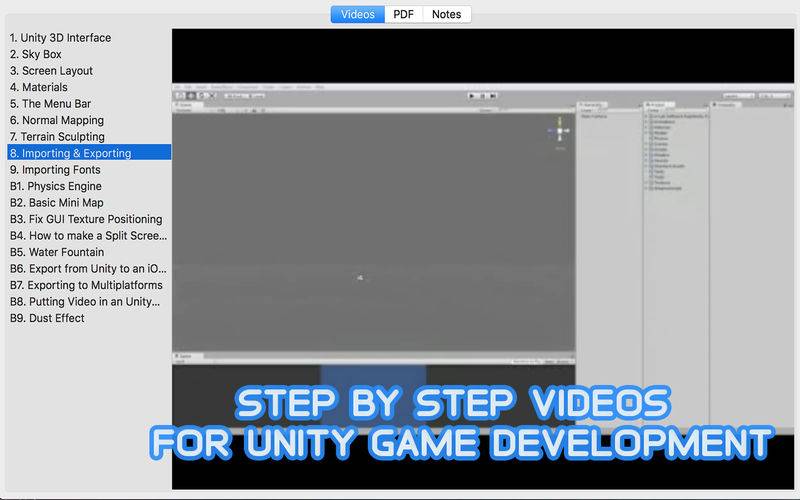The height and width of the screenshot is (500, 800).
Task: Select '1. Unity 3D Interface' lesson
Action: click(x=60, y=38)
